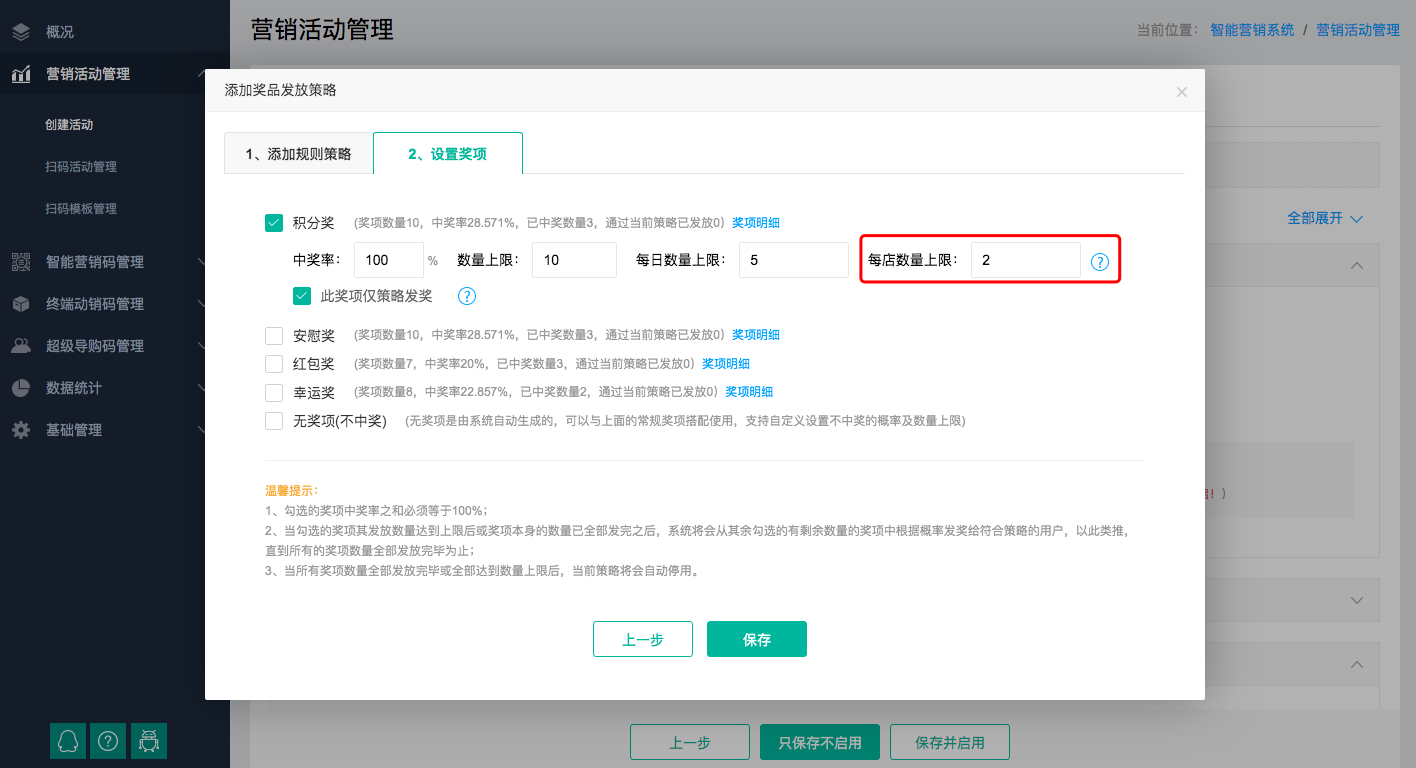Click the pie chart icon beside 数据统计

coord(21,388)
